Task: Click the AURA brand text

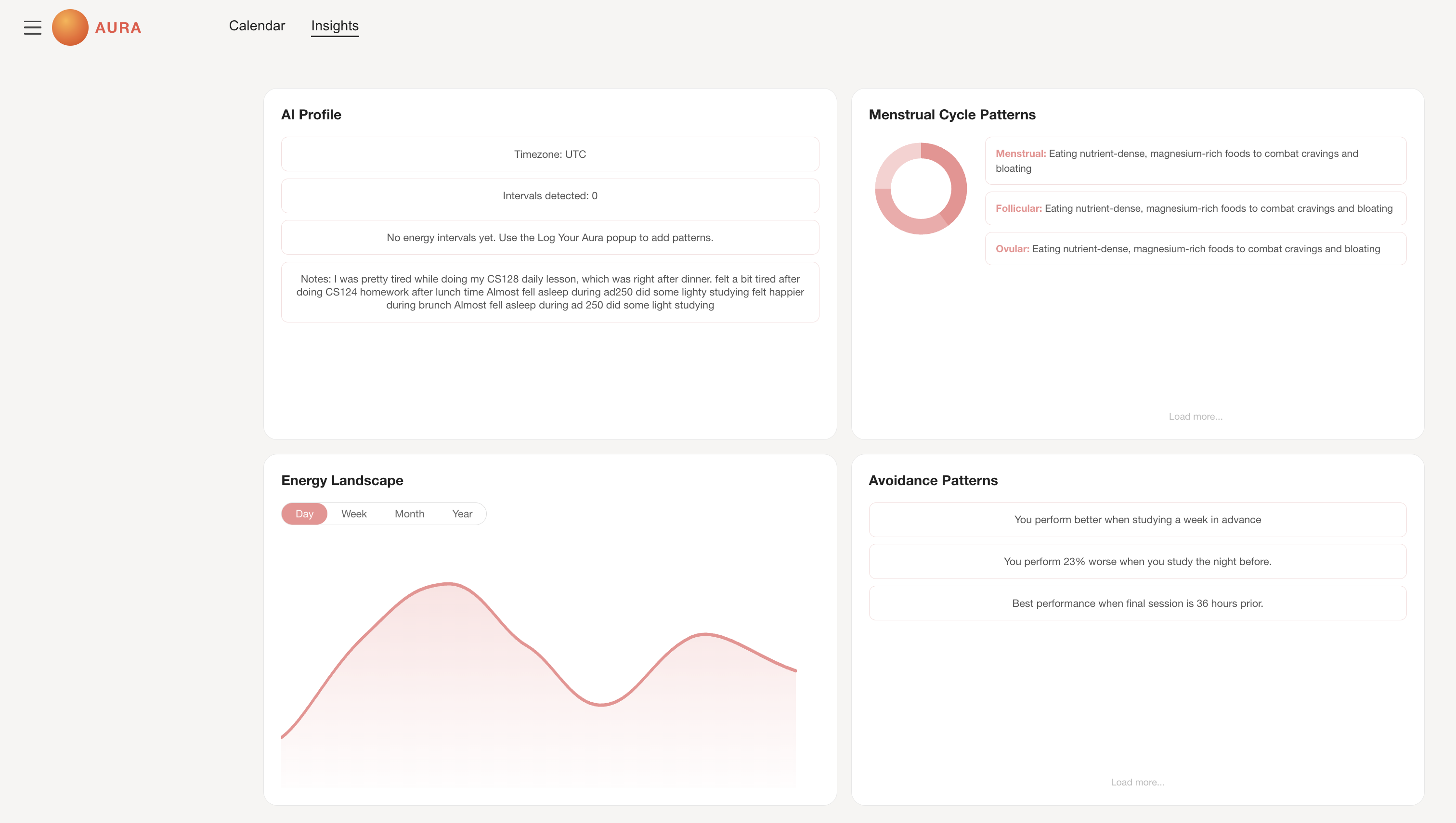Action: [x=117, y=28]
